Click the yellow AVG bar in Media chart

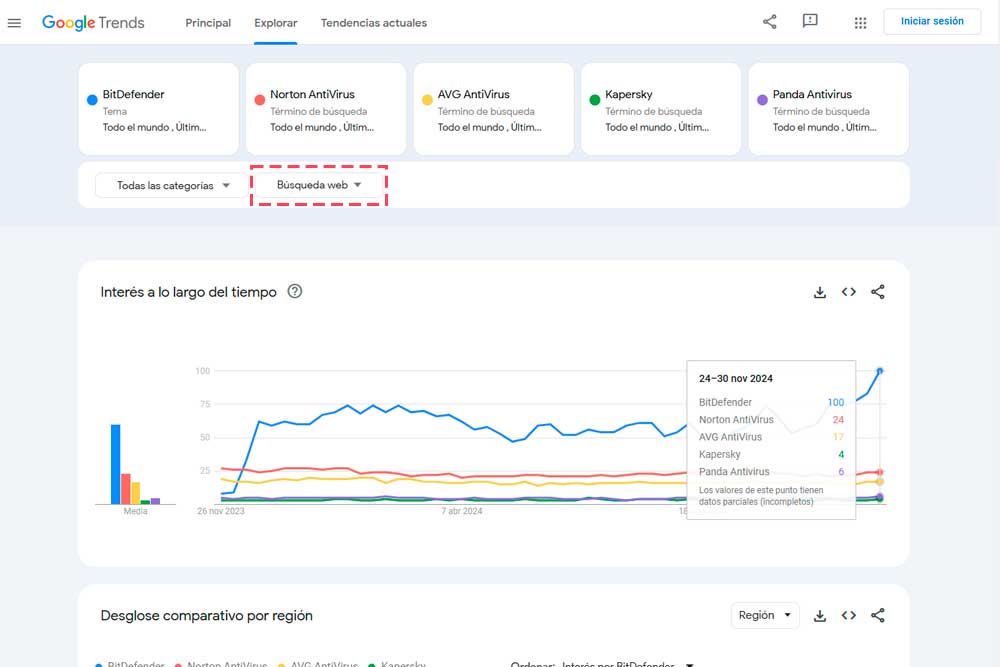[x=136, y=493]
